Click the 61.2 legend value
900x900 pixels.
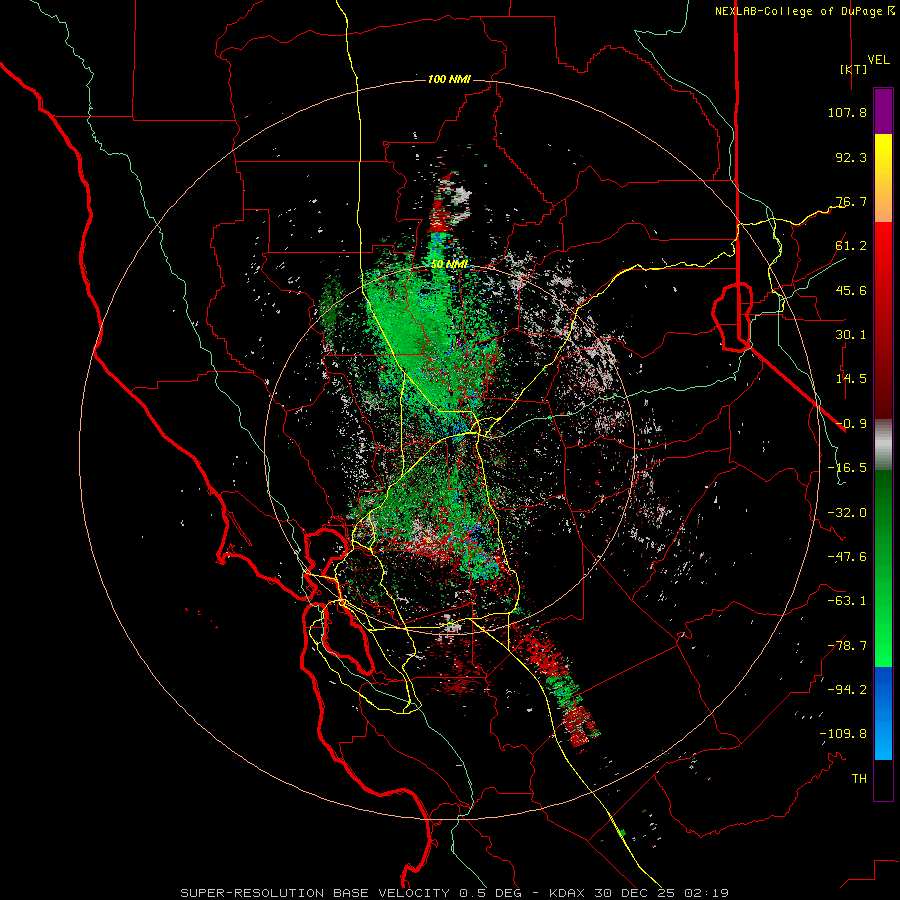click(851, 246)
